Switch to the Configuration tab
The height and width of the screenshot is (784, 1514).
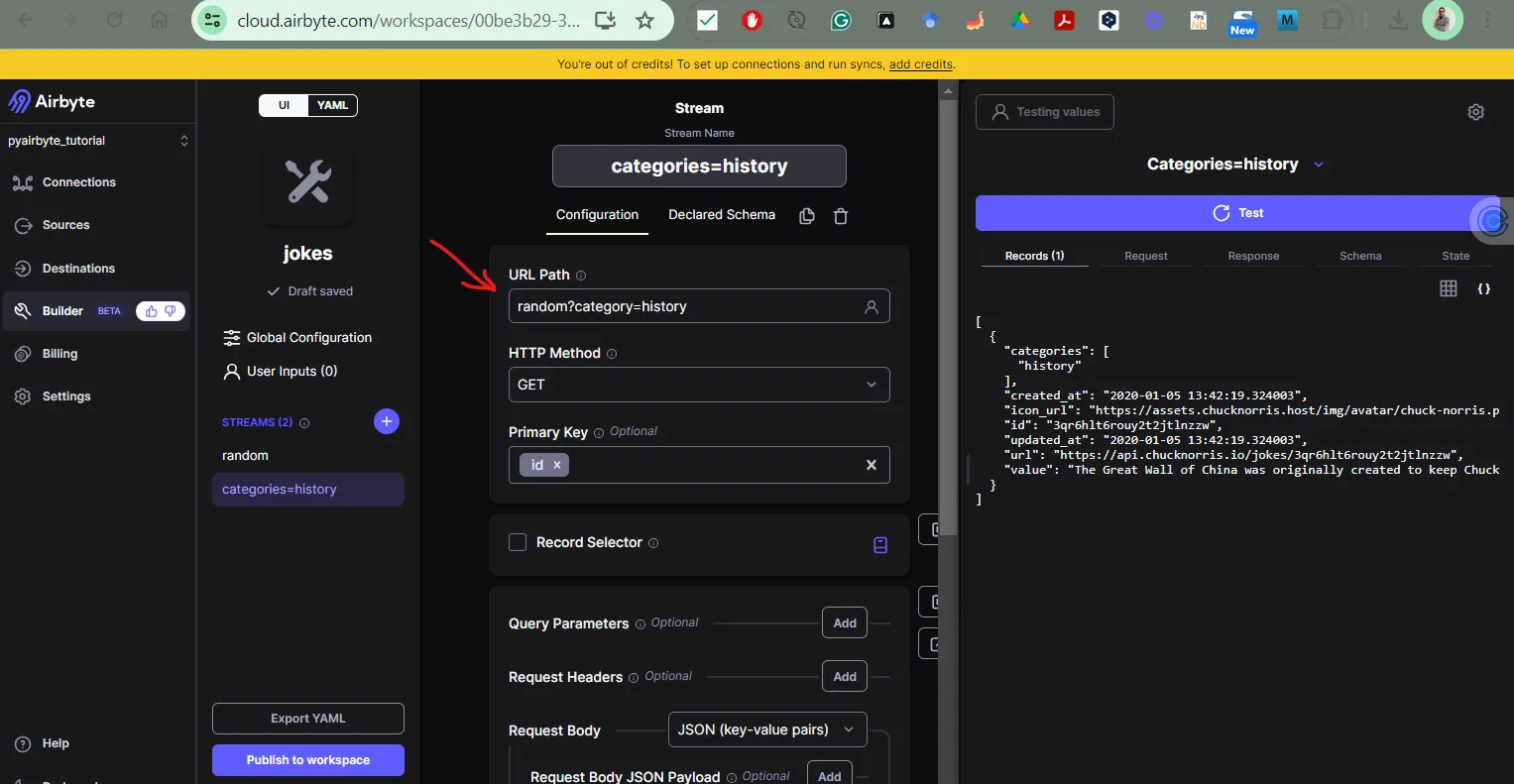pyautogui.click(x=597, y=215)
